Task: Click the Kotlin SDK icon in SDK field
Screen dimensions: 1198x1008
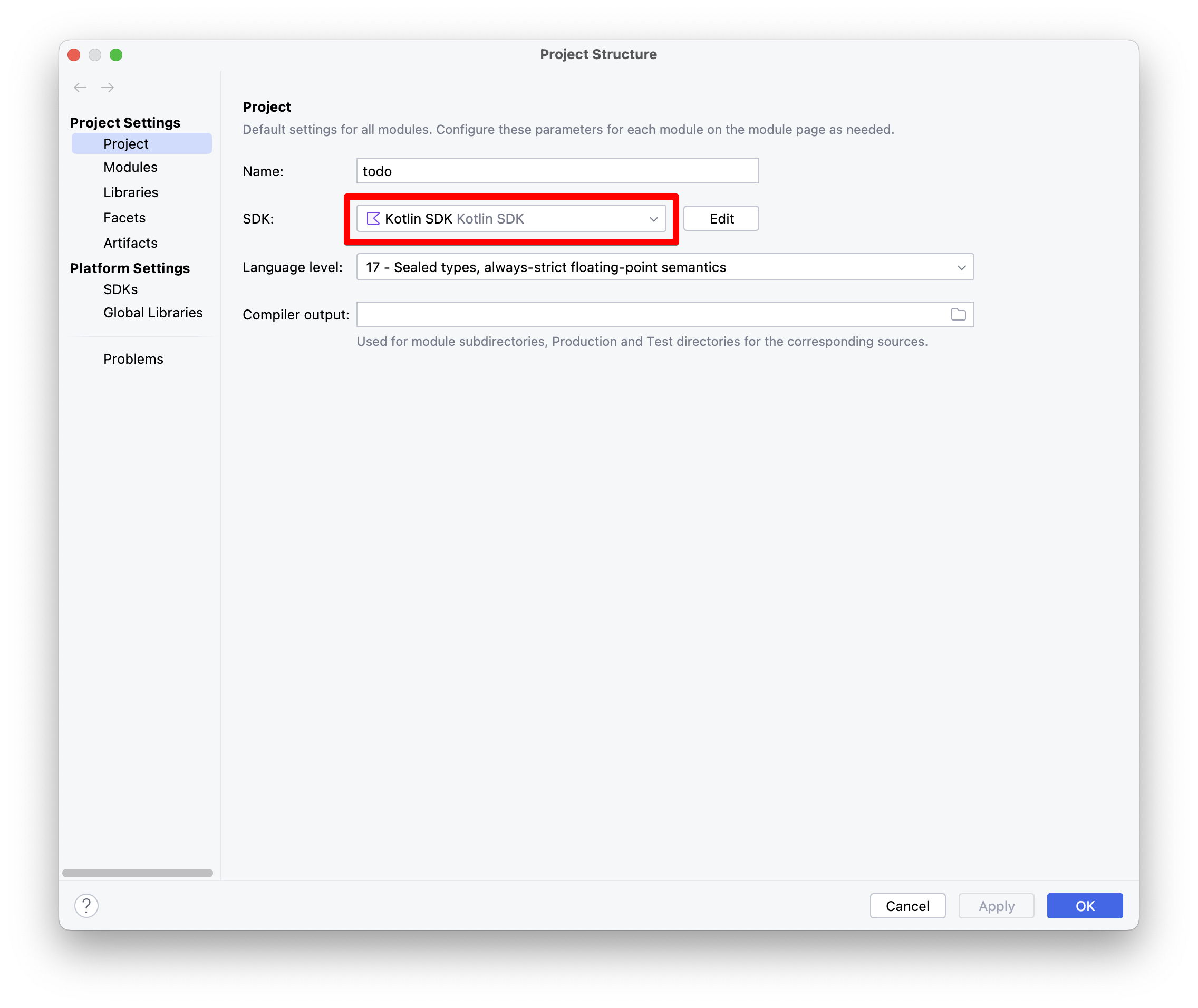Action: coord(373,218)
